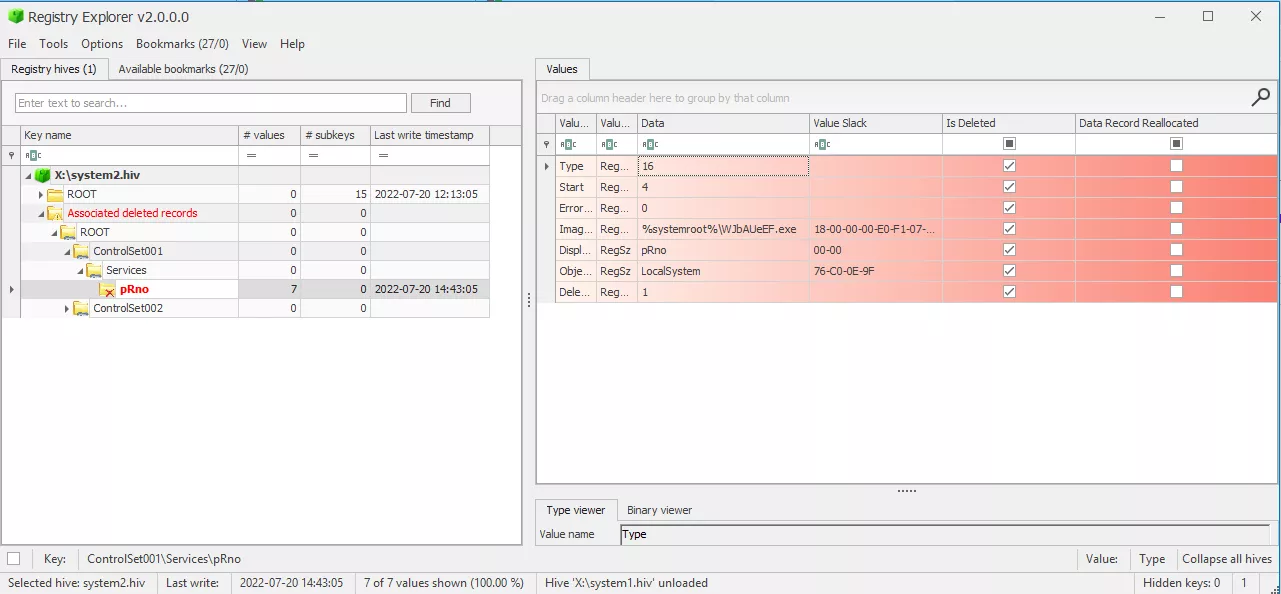Click the folder icon beside ControlSet001

click(x=80, y=251)
